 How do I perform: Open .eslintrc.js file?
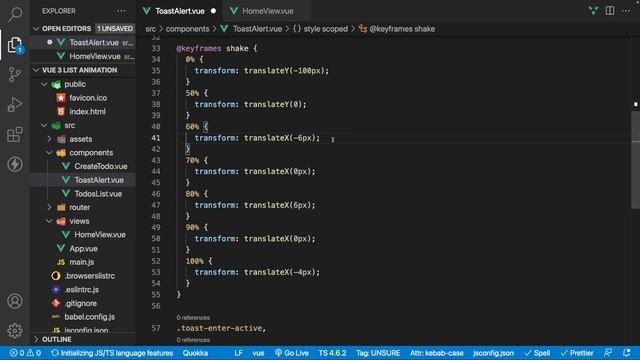(x=82, y=289)
